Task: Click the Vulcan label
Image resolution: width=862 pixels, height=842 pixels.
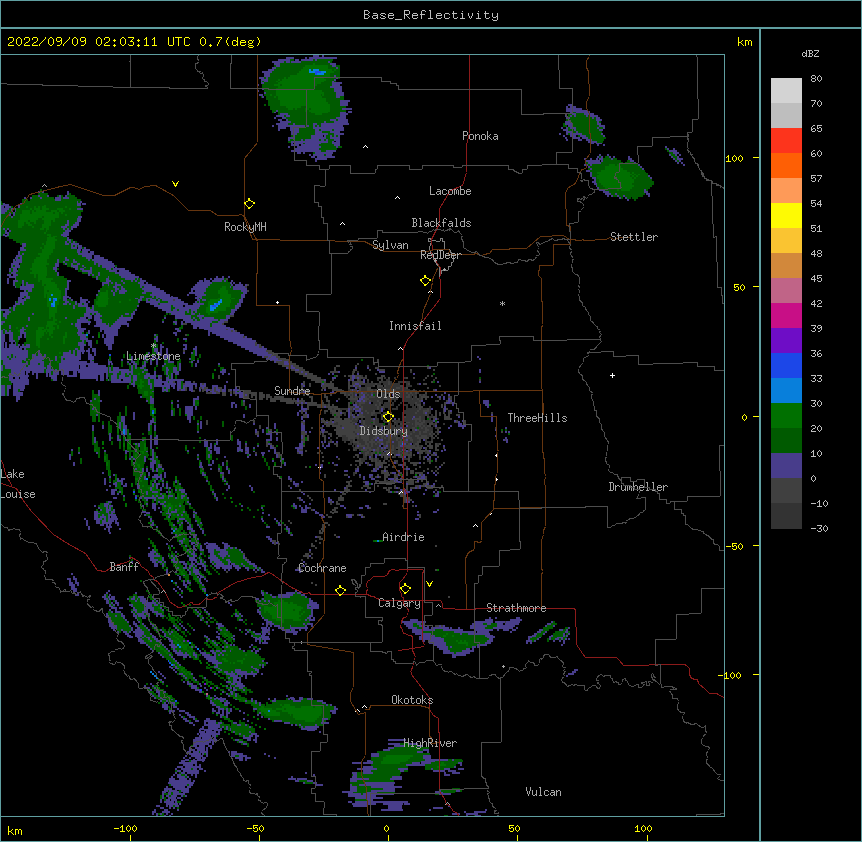Action: point(543,792)
